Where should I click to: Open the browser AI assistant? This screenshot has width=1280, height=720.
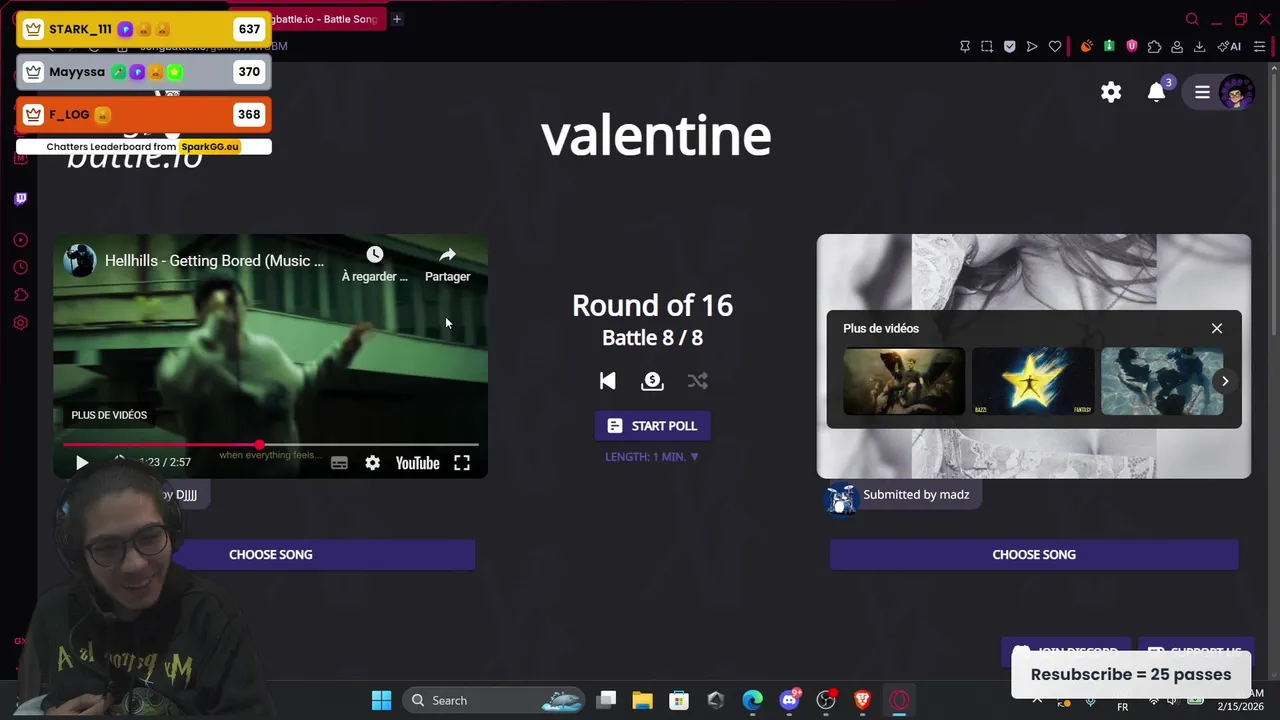(x=1229, y=46)
